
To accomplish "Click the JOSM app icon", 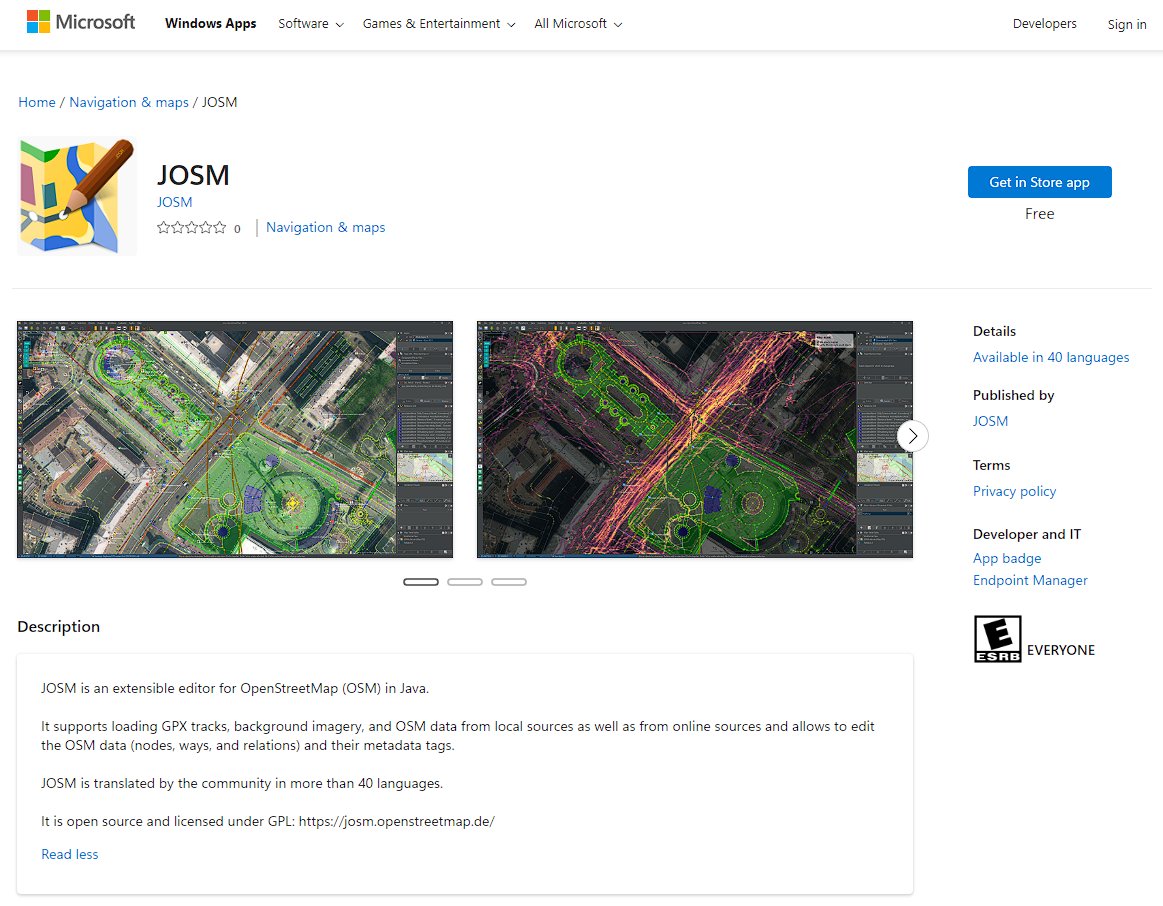I will (77, 196).
